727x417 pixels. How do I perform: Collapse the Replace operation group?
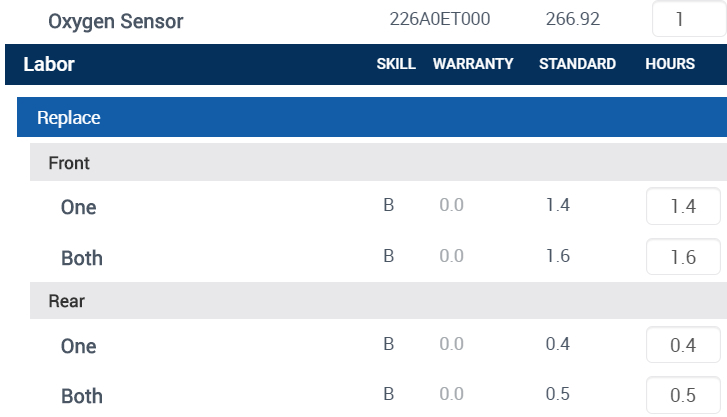click(x=69, y=118)
